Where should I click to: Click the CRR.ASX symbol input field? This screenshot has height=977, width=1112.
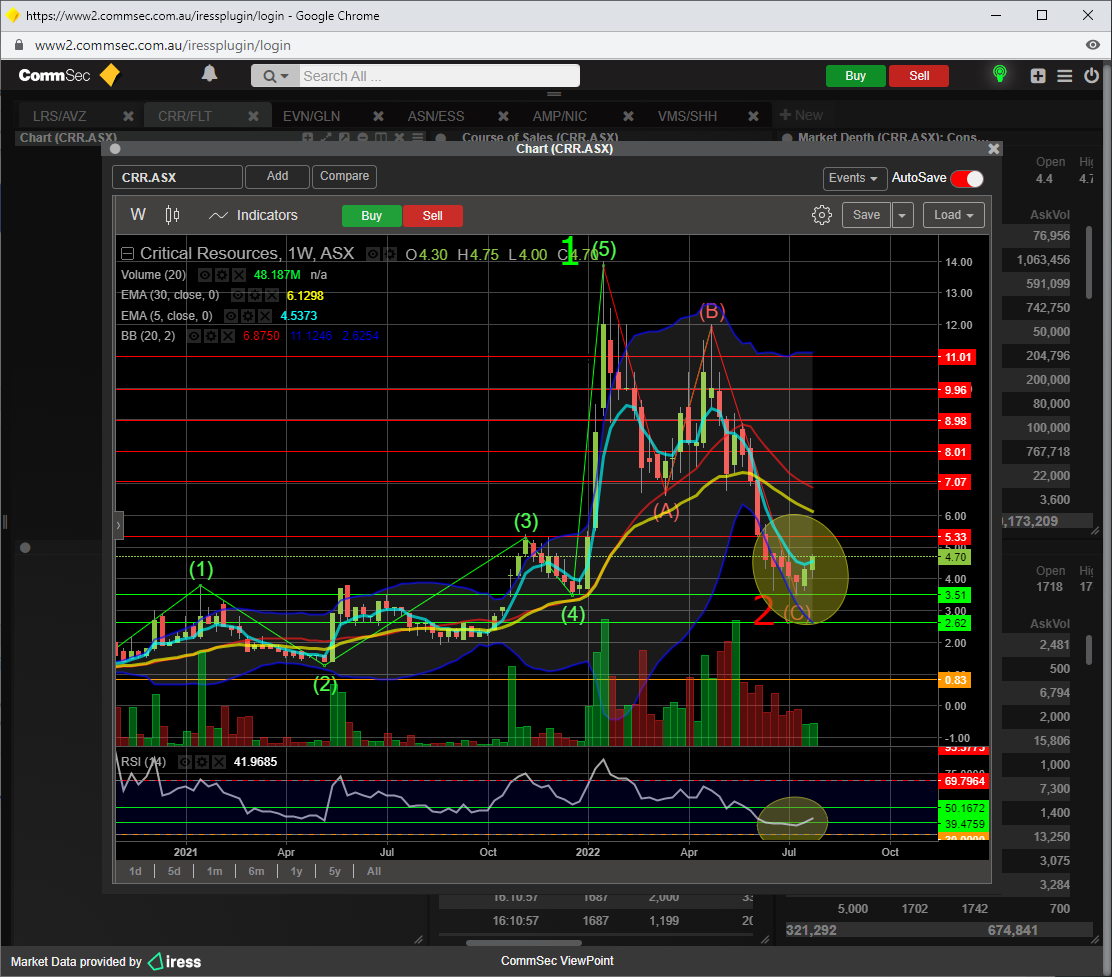coord(177,178)
